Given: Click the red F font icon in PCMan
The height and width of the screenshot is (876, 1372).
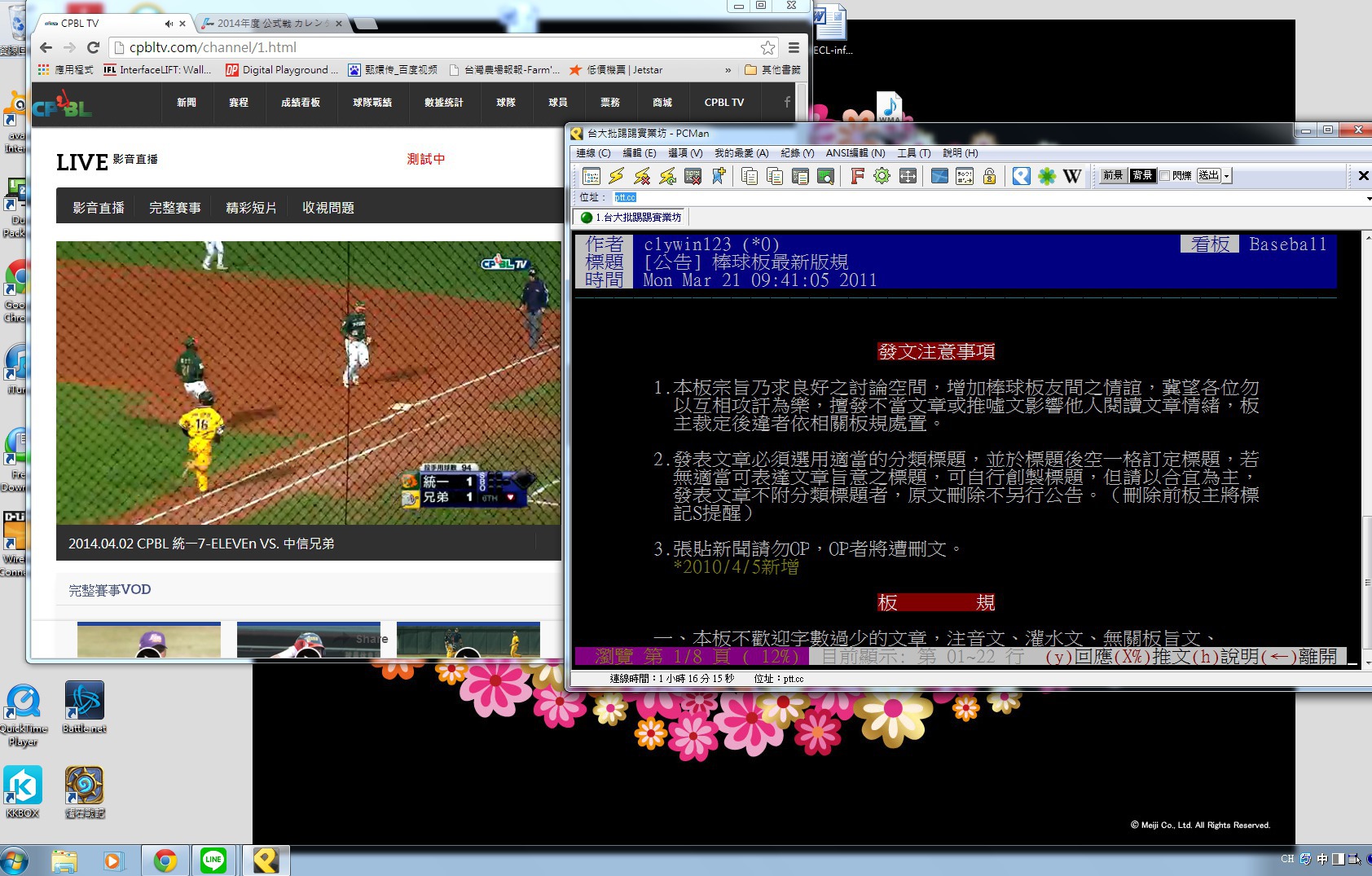Looking at the screenshot, I should (x=857, y=176).
